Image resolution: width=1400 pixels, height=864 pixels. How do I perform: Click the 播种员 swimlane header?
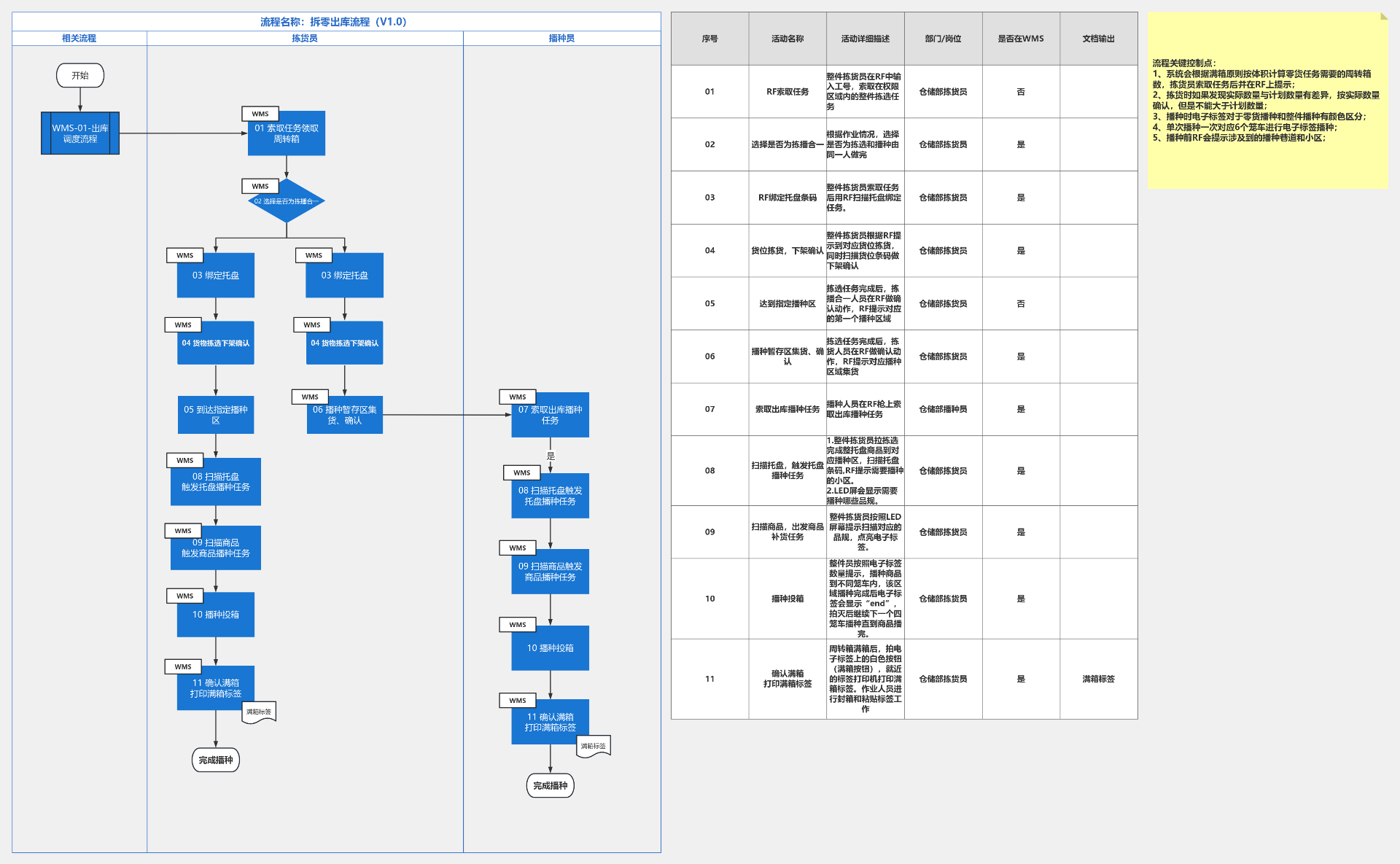[561, 38]
